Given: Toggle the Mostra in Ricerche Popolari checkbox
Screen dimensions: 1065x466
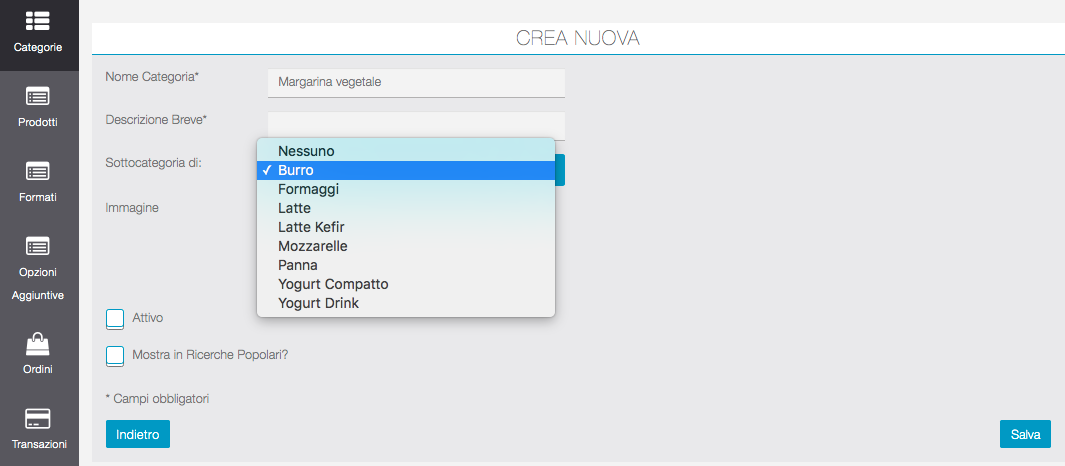Looking at the screenshot, I should [x=115, y=355].
